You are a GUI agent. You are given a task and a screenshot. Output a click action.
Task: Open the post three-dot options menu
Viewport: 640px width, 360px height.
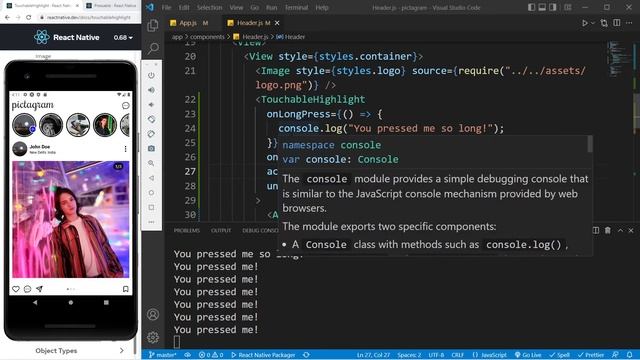[x=125, y=149]
